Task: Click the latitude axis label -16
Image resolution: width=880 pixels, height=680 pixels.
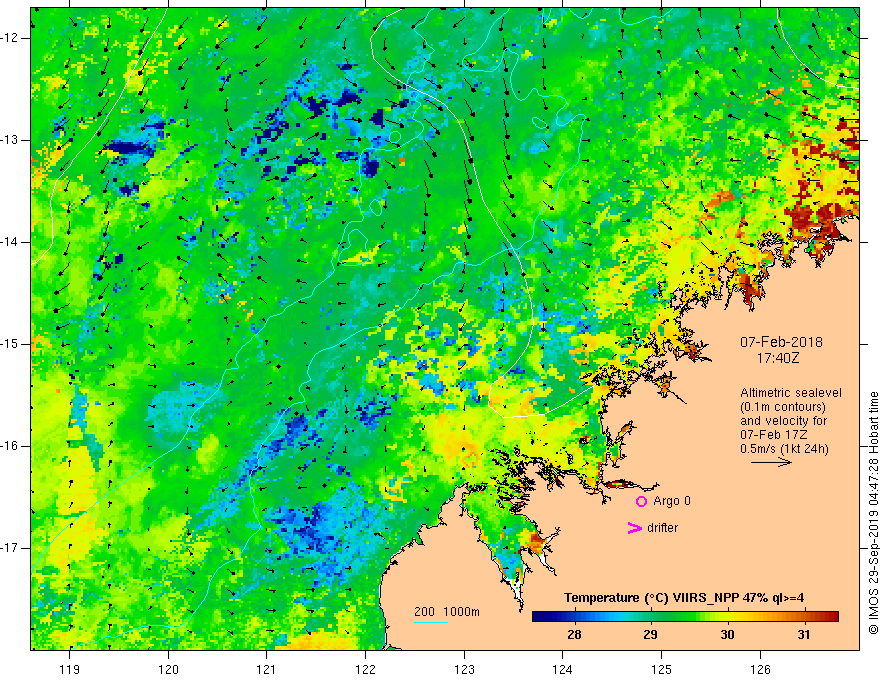Action: point(10,447)
